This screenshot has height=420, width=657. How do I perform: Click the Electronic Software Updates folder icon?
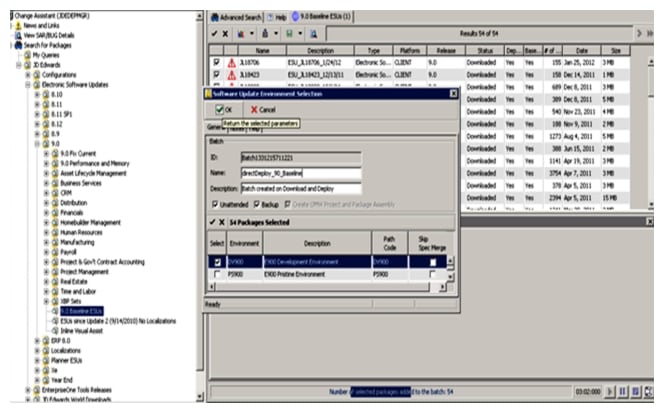point(37,85)
